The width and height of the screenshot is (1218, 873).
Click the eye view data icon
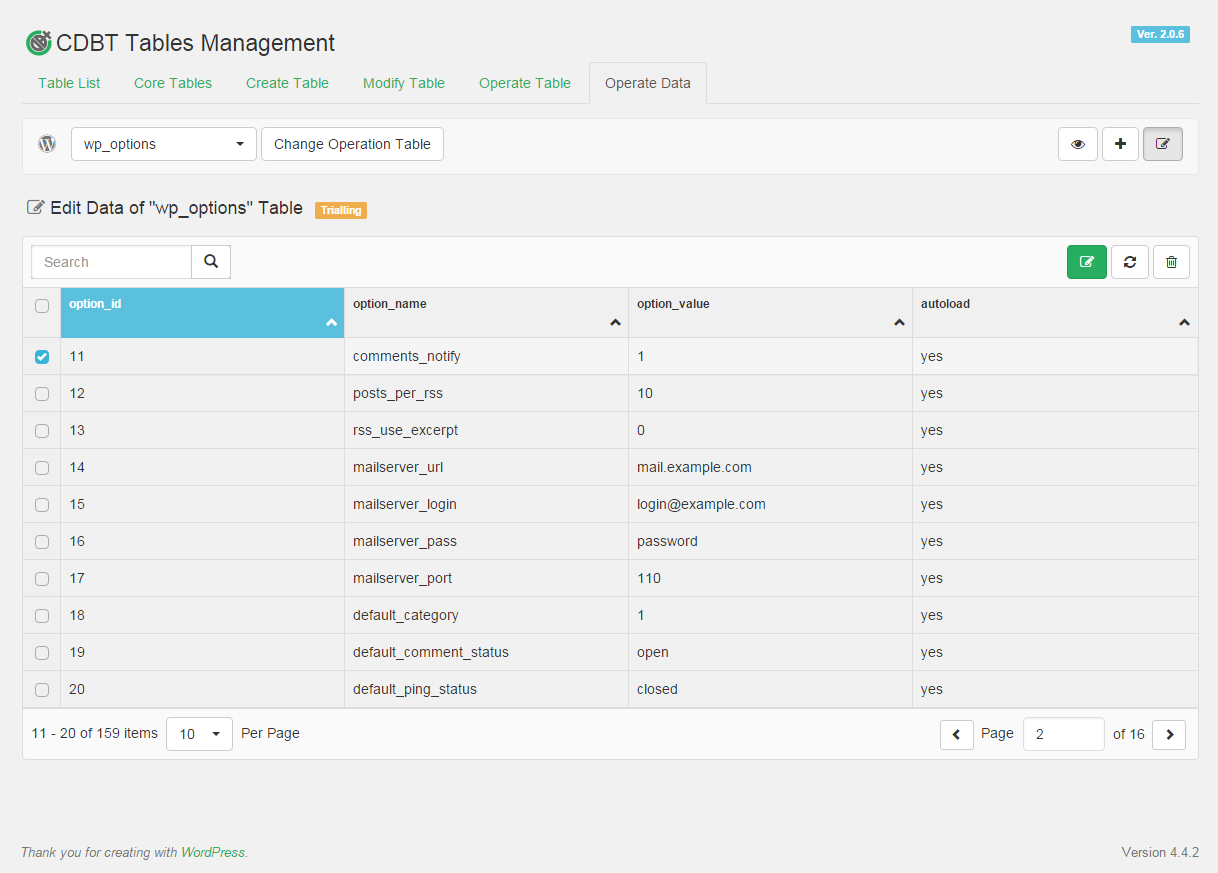coord(1077,144)
